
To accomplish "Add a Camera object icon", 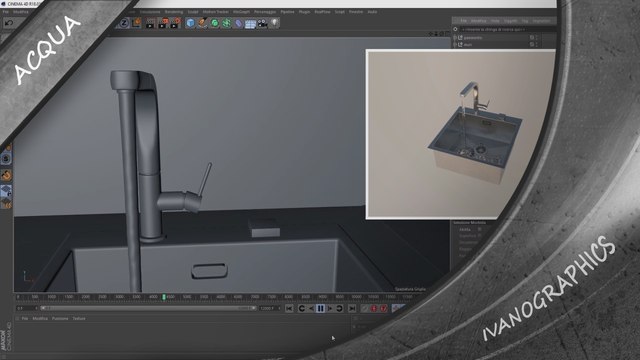I will click(262, 23).
